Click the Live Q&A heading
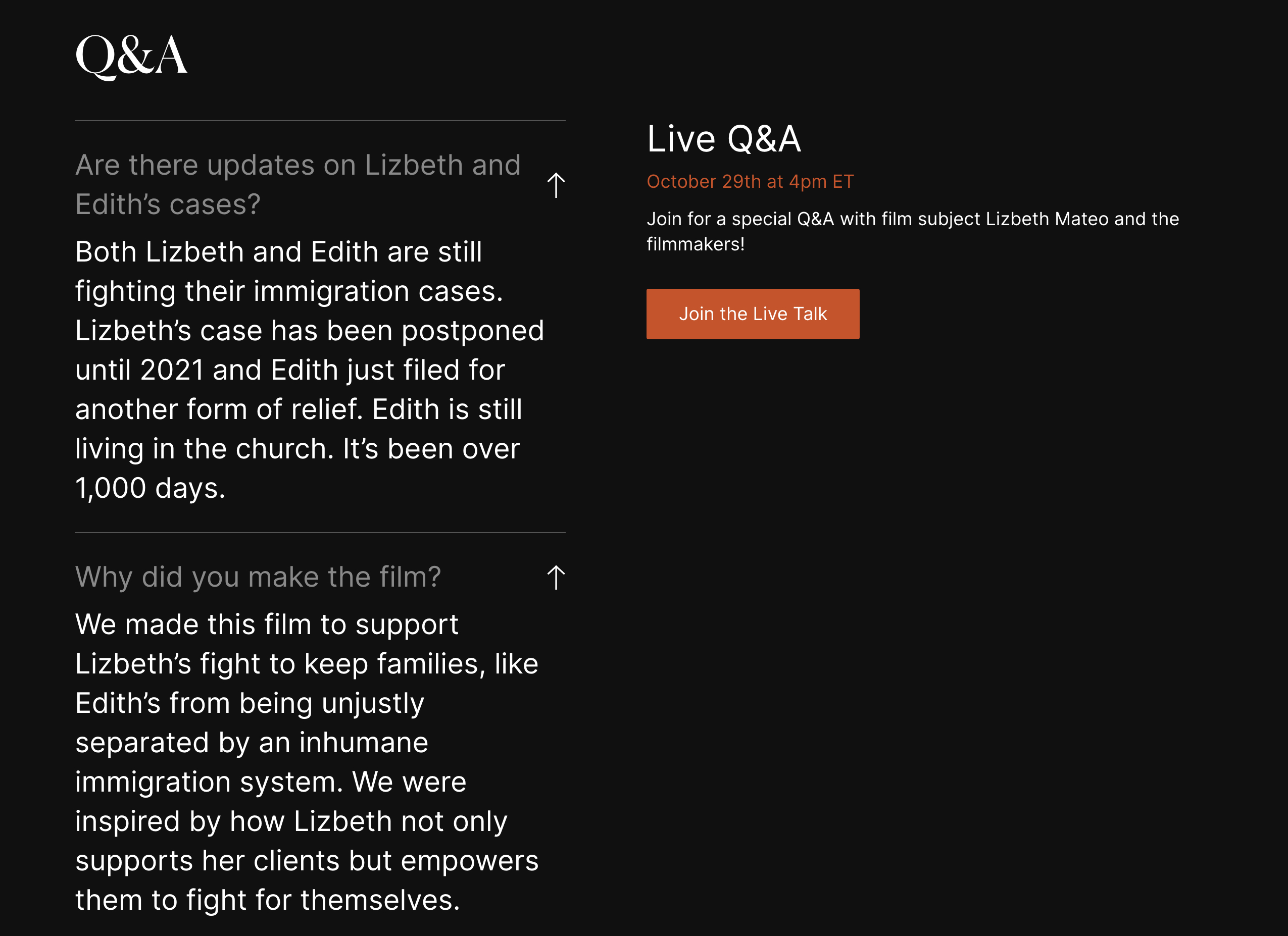 pos(723,138)
